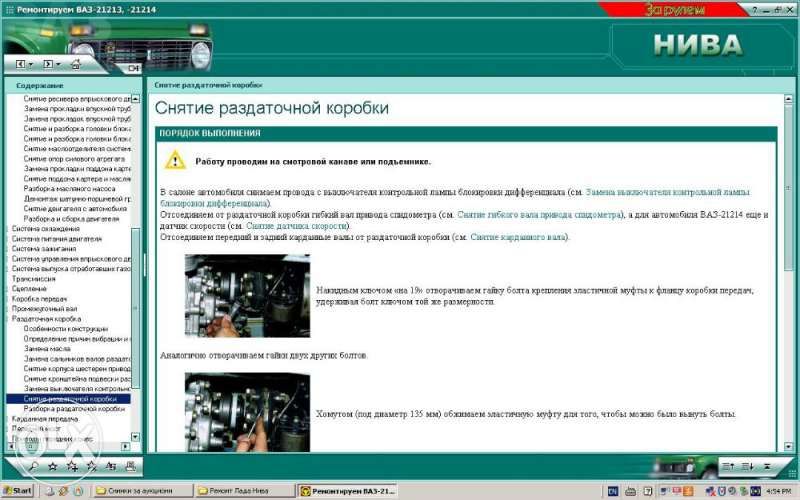Click 'Ремонтируем ВАЗ-21...' taskbar button
This screenshot has width=800, height=500.
(347, 491)
